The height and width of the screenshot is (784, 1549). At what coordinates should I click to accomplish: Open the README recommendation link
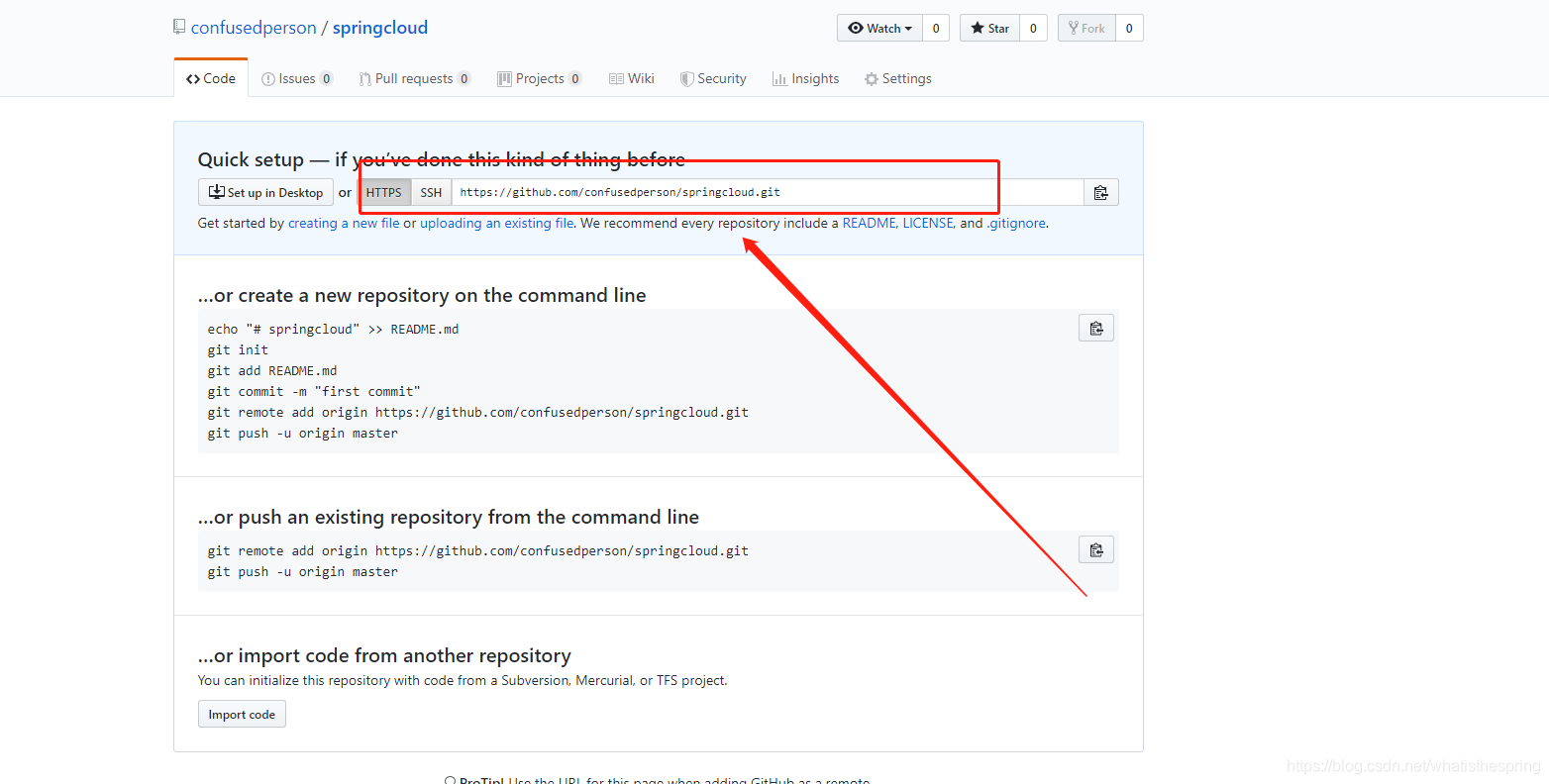tap(869, 223)
